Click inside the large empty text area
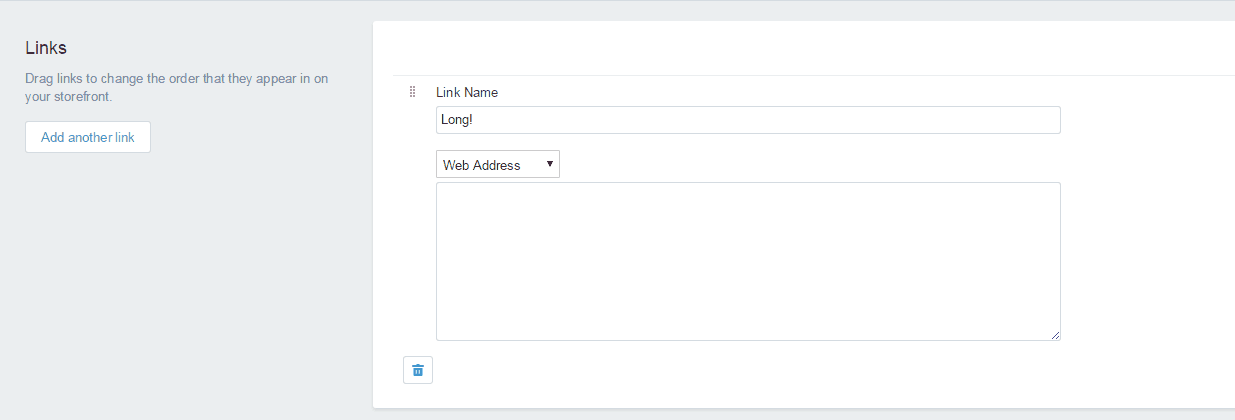 click(748, 261)
